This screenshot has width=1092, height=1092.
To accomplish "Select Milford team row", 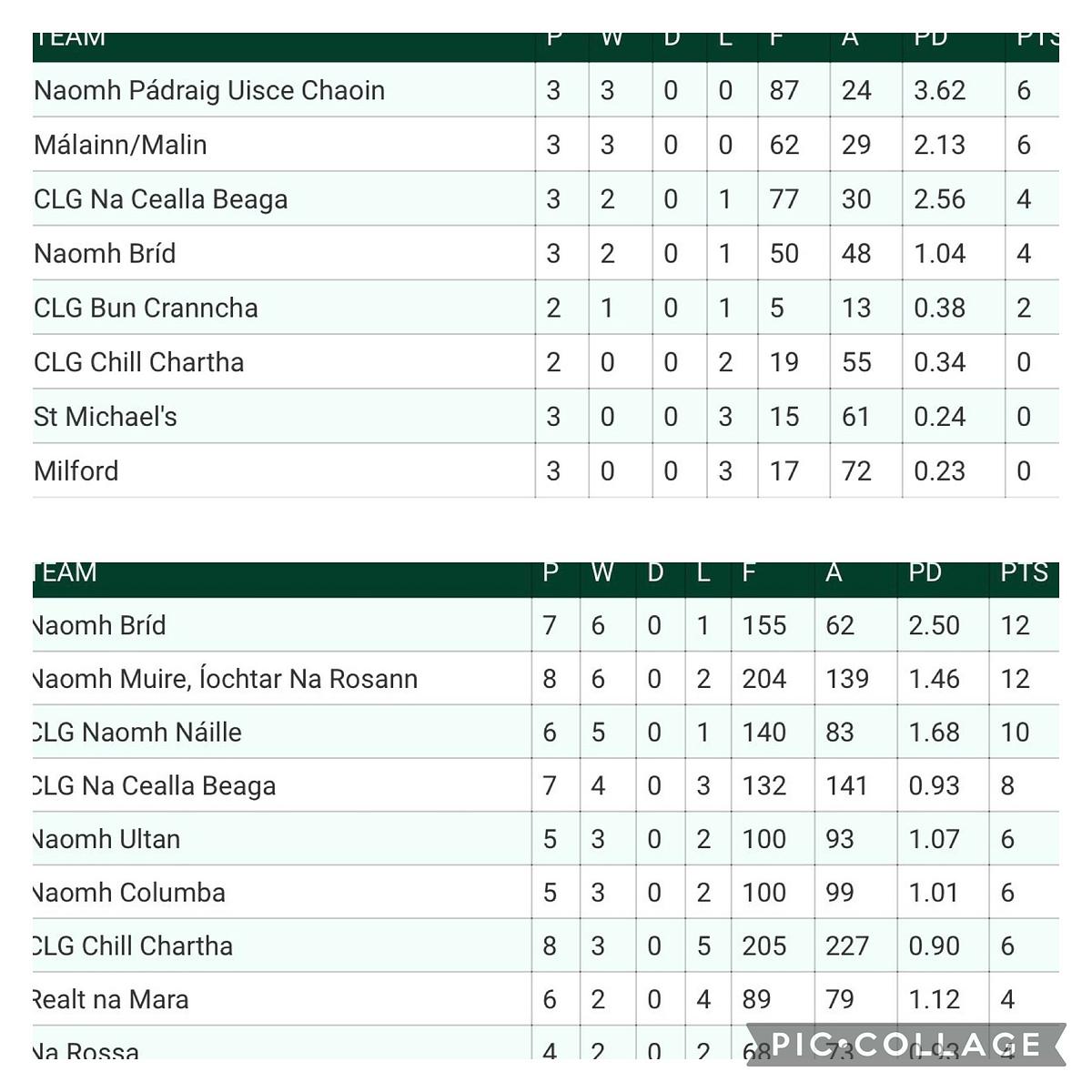I will (546, 470).
